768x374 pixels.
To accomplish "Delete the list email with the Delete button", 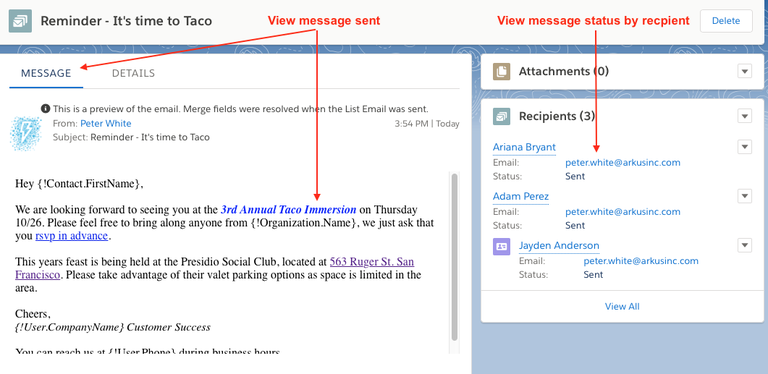I will pyautogui.click(x=726, y=21).
